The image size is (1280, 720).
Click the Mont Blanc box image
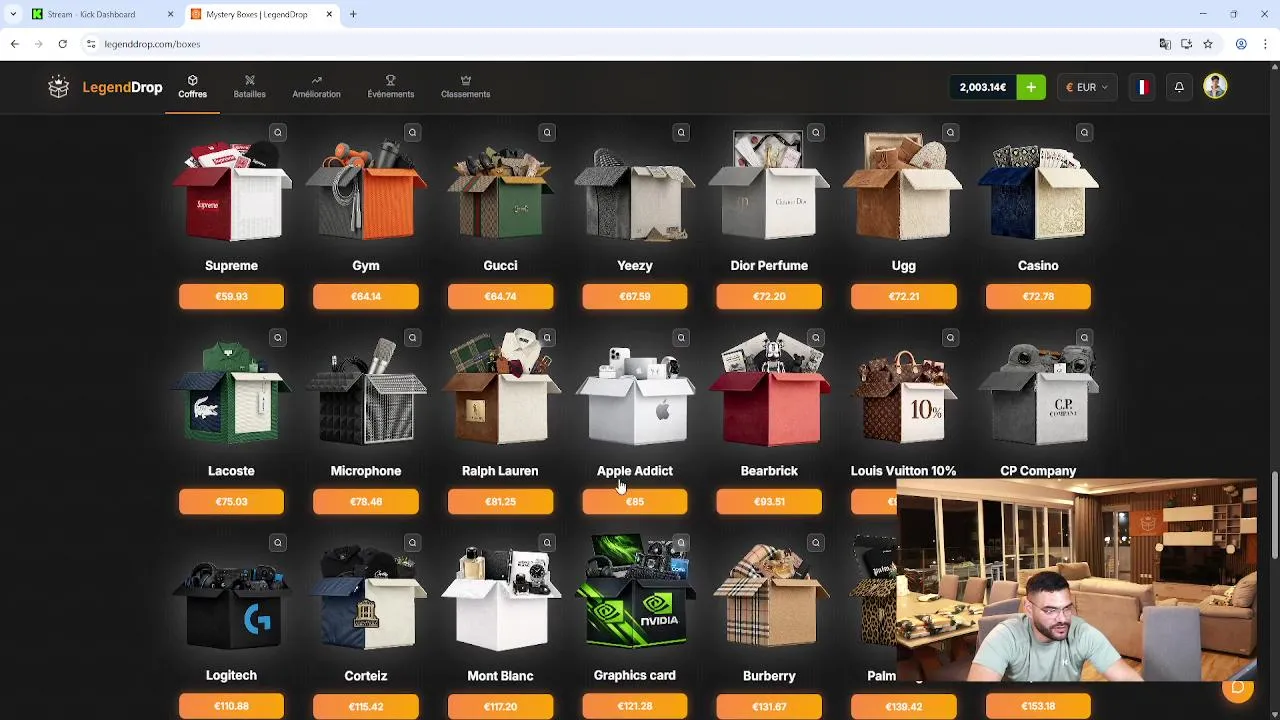click(x=500, y=598)
